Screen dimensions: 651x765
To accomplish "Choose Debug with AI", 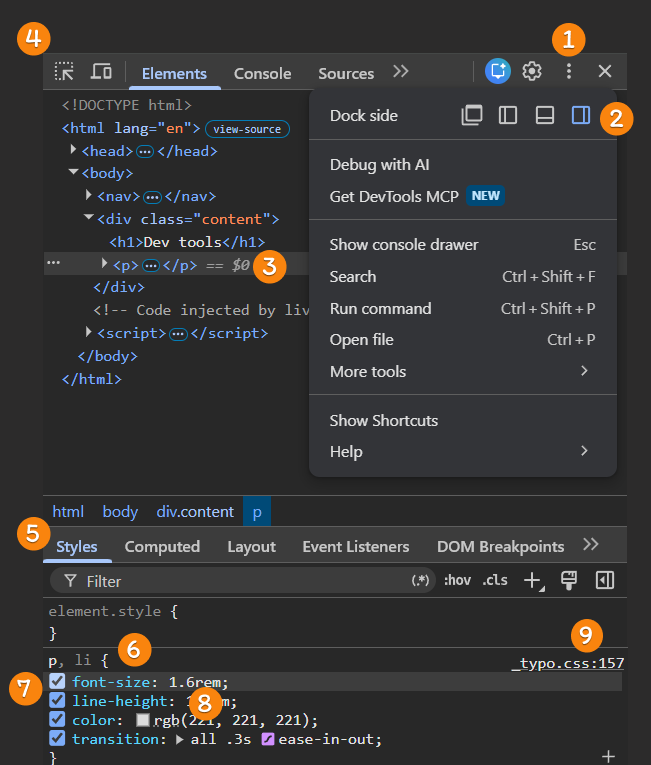I will [463, 164].
